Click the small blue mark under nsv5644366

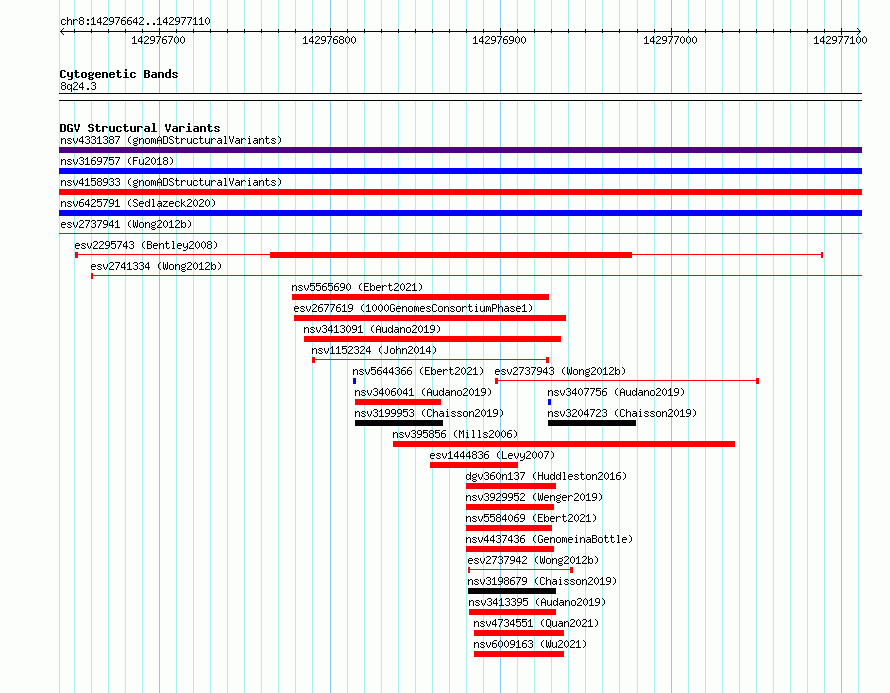355,381
